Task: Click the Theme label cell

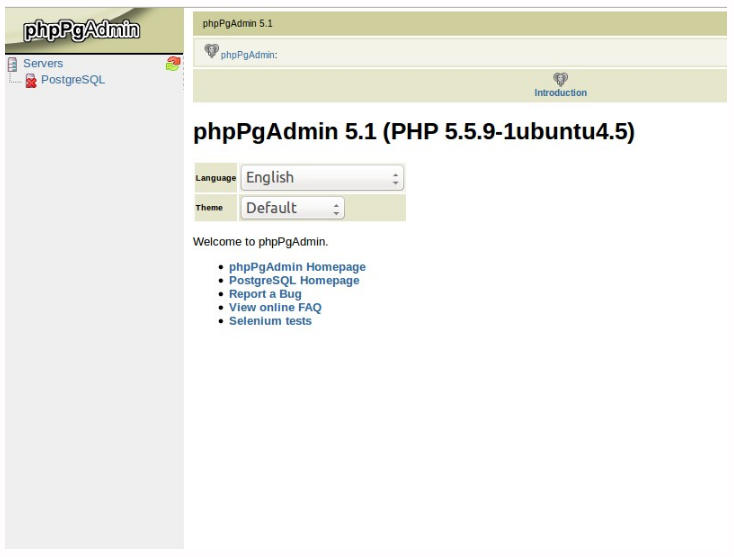Action: 216,208
